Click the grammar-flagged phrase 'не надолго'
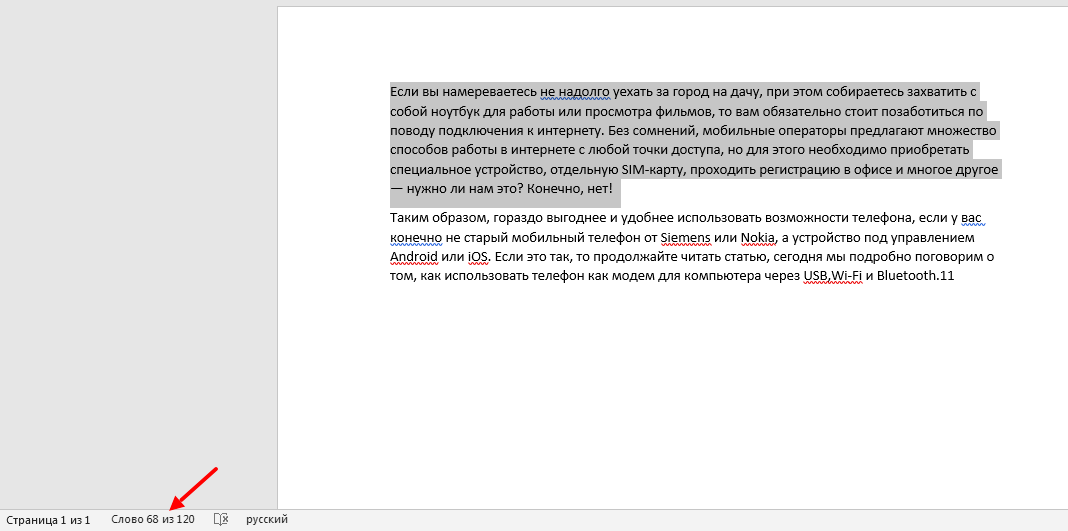1068x531 pixels. [574, 92]
